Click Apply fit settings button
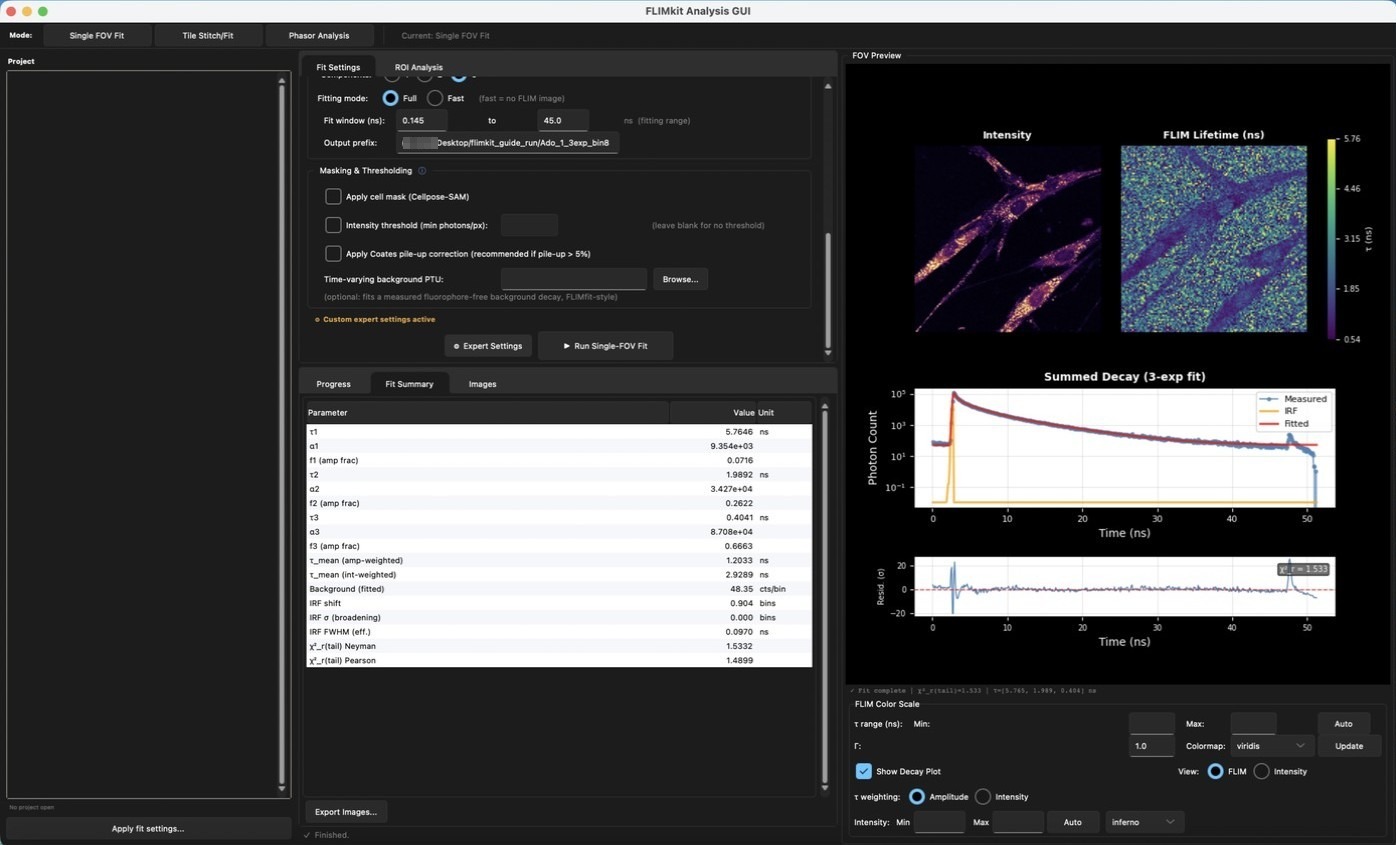The image size is (1396, 845). [148, 829]
